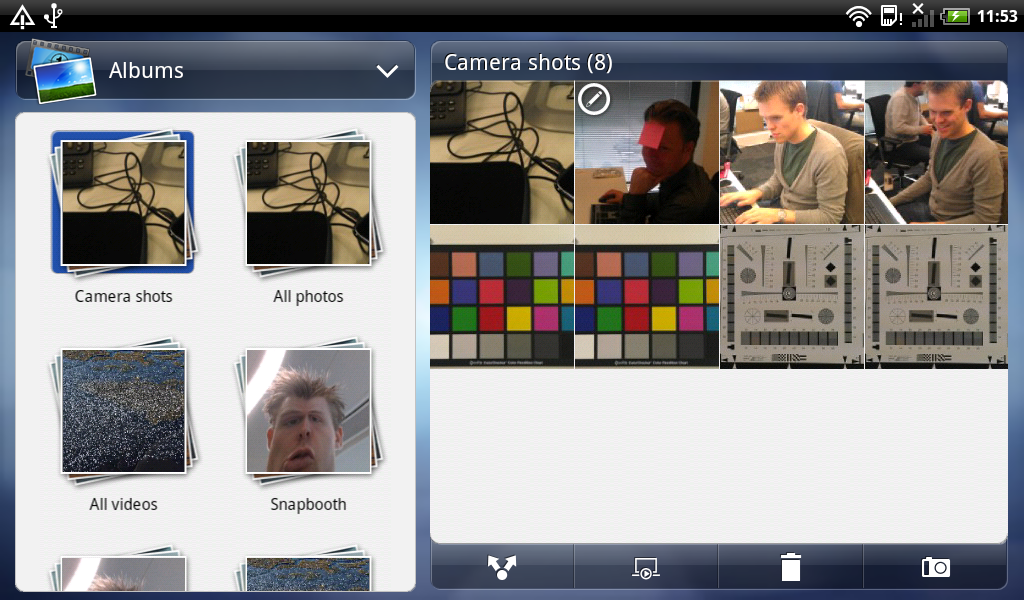Viewport: 1024px width, 600px height.
Task: Tap the Wi-Fi status icon
Action: click(x=858, y=14)
